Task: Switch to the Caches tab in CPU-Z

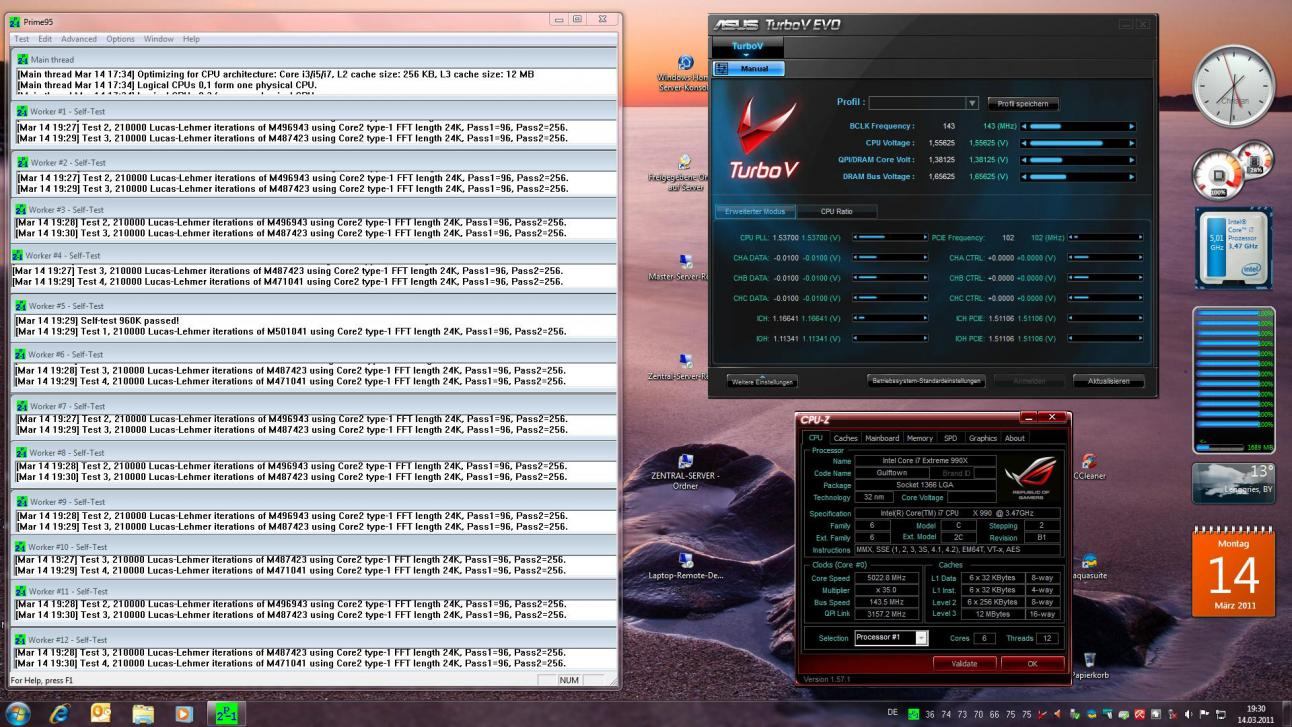Action: click(846, 438)
